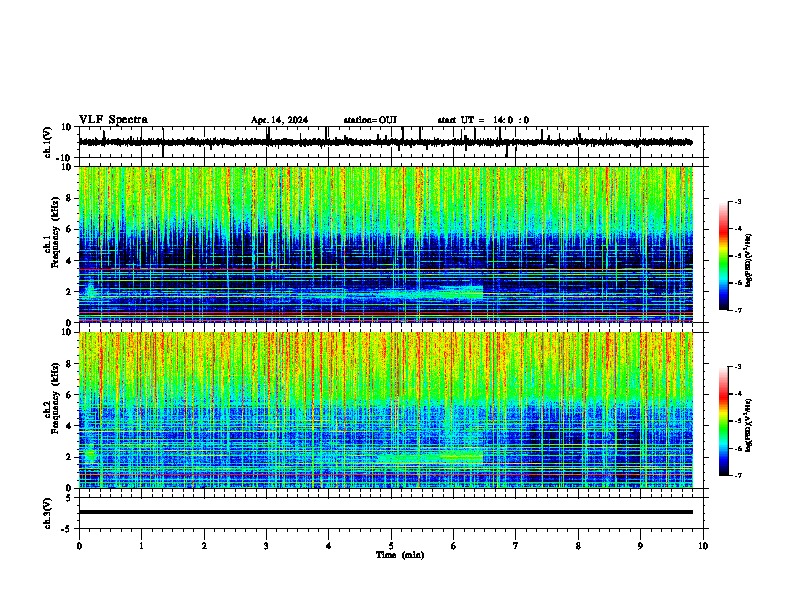Click the -3 tick on the ch.2 color bar
The width and height of the screenshot is (792, 612).
point(738,367)
